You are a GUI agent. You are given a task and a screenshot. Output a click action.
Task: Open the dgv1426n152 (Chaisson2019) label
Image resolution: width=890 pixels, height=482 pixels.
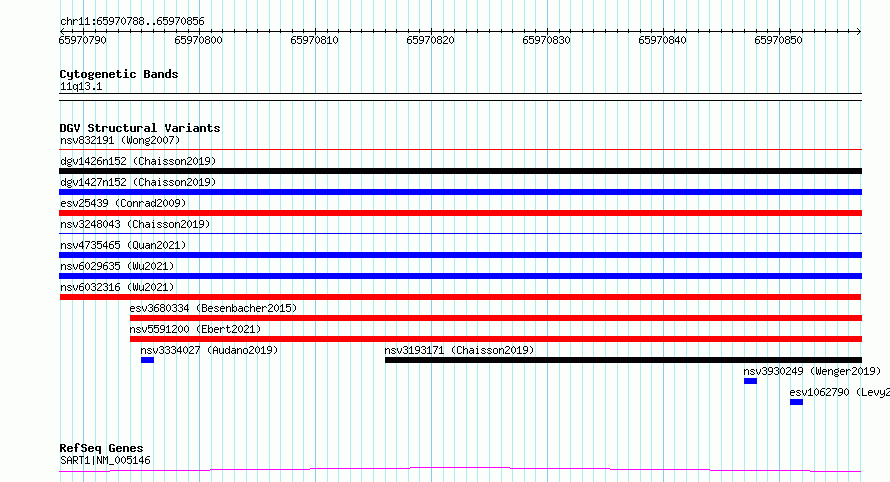tap(138, 161)
